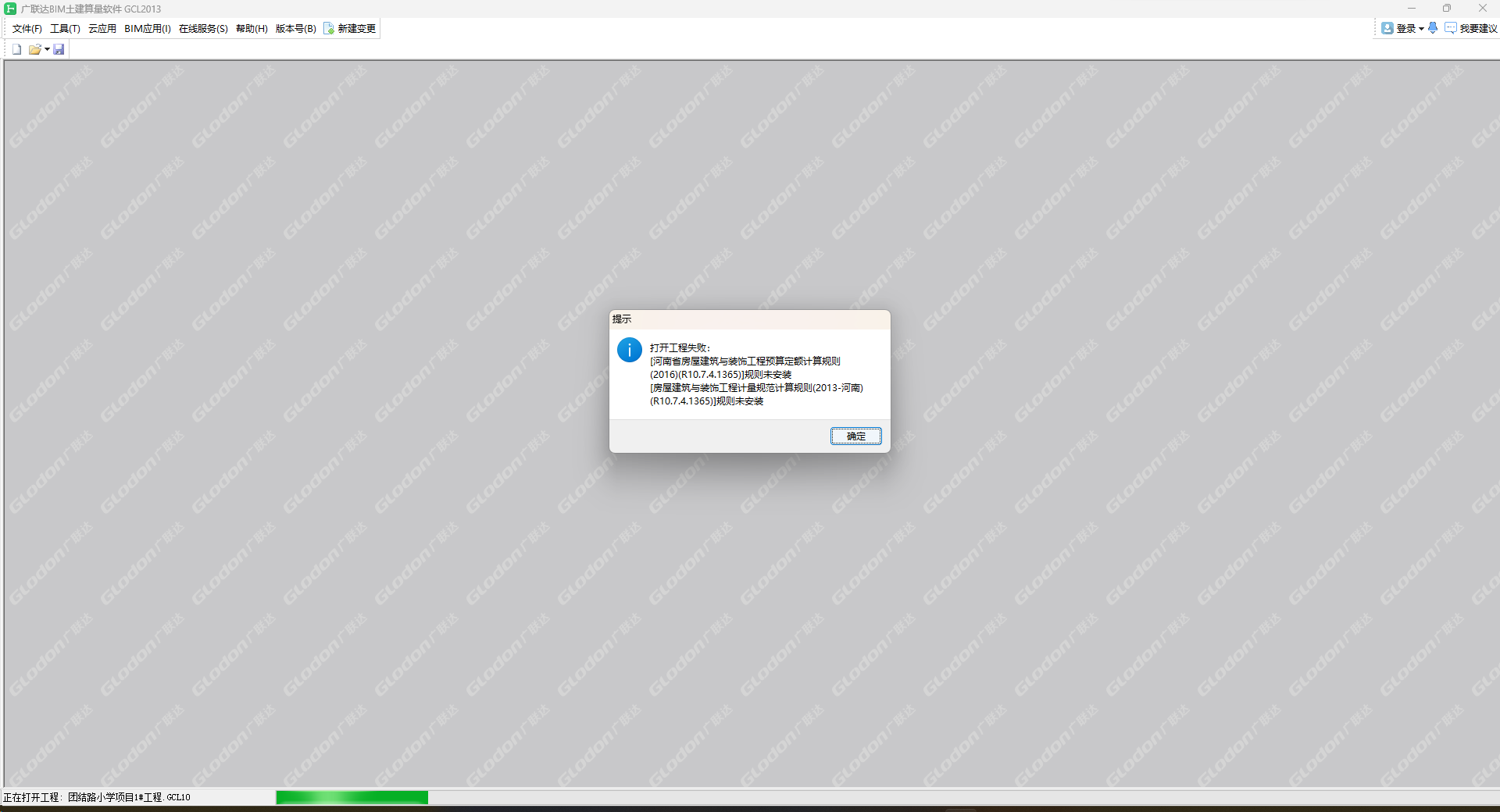This screenshot has width=1500, height=812.
Task: Click the 我要建议 feedback button
Action: [1471, 28]
